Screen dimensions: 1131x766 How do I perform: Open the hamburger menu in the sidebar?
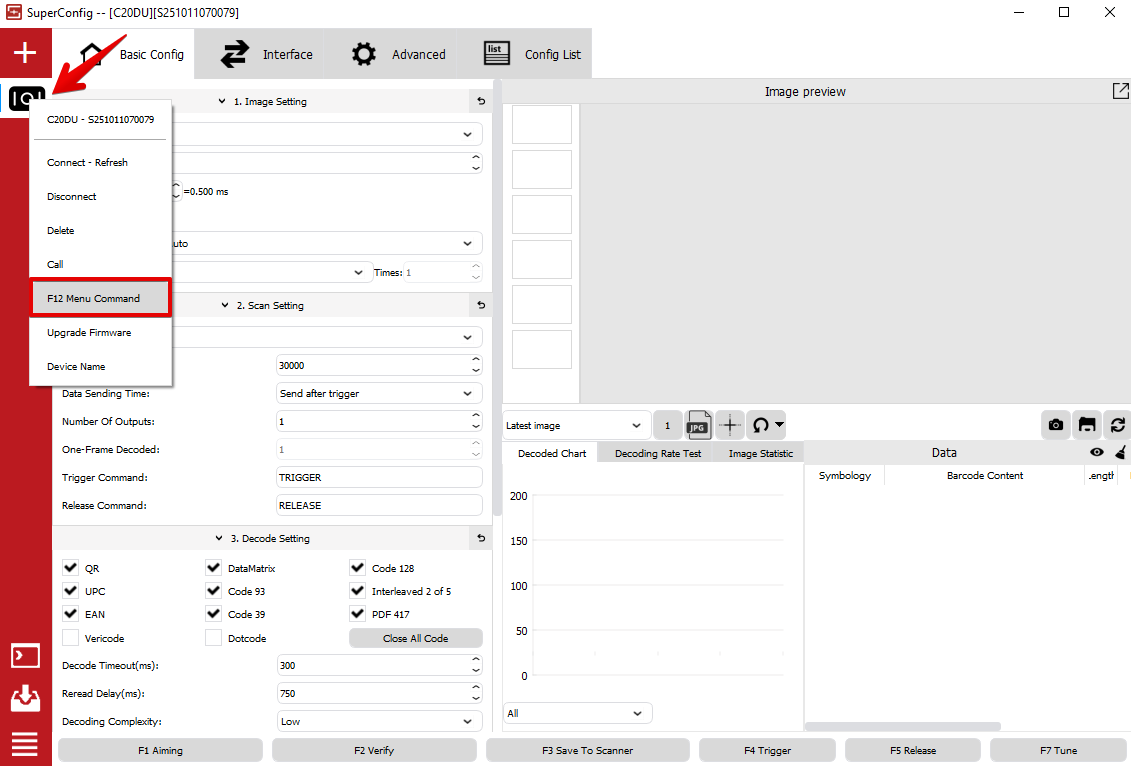tap(25, 744)
